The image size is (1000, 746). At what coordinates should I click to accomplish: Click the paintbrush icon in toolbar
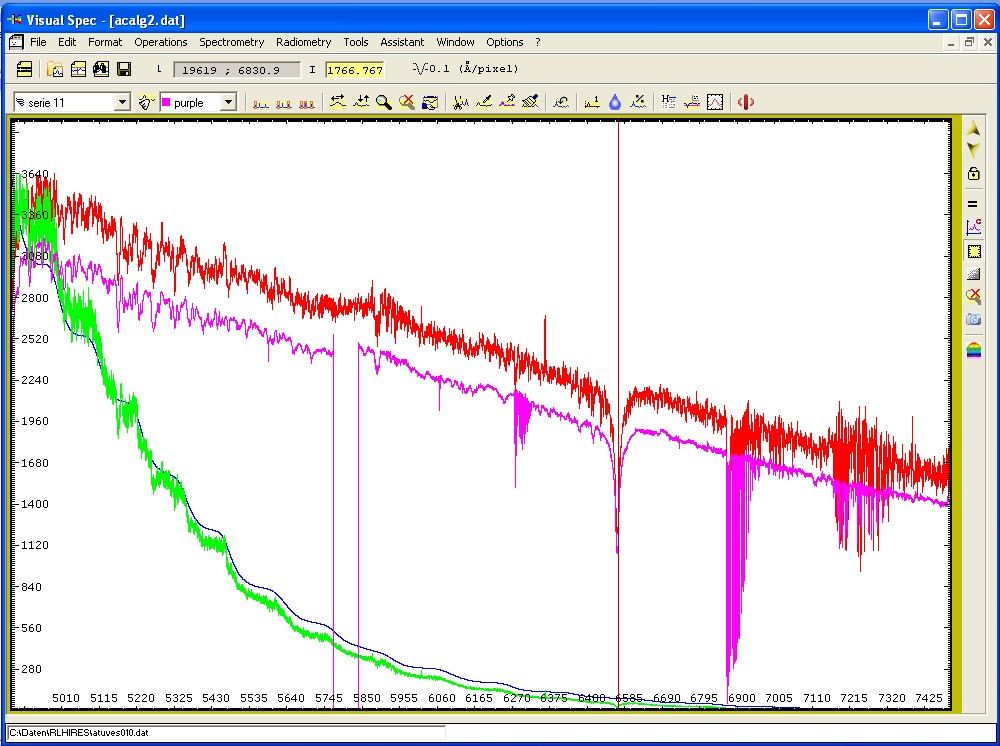tap(531, 102)
